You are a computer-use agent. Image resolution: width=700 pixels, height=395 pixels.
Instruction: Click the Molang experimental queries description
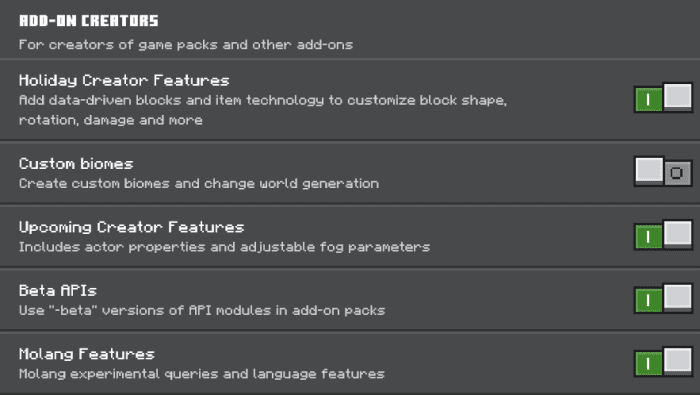(201, 374)
